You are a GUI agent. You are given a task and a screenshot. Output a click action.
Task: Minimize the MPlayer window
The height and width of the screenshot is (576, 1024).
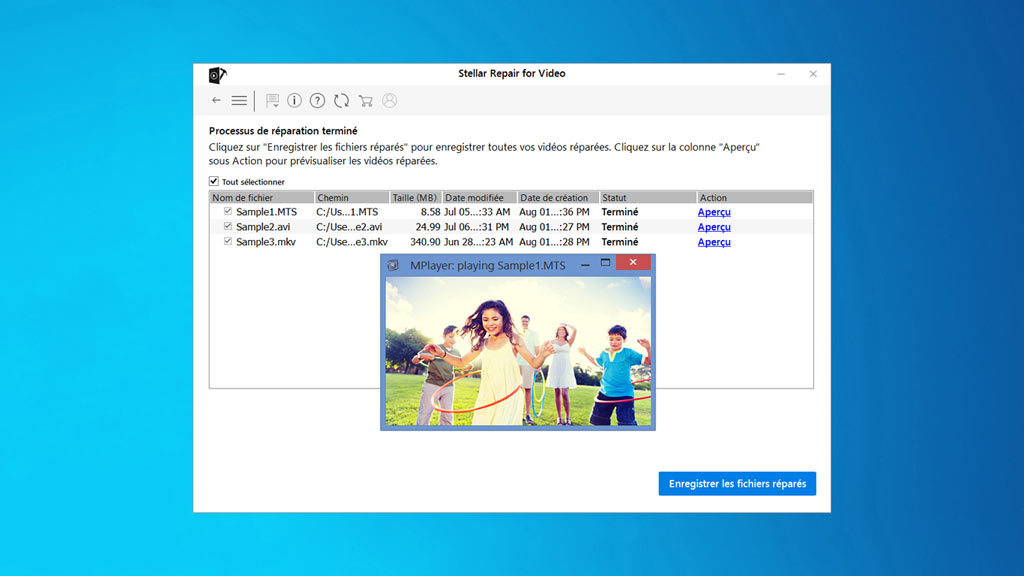tap(585, 264)
